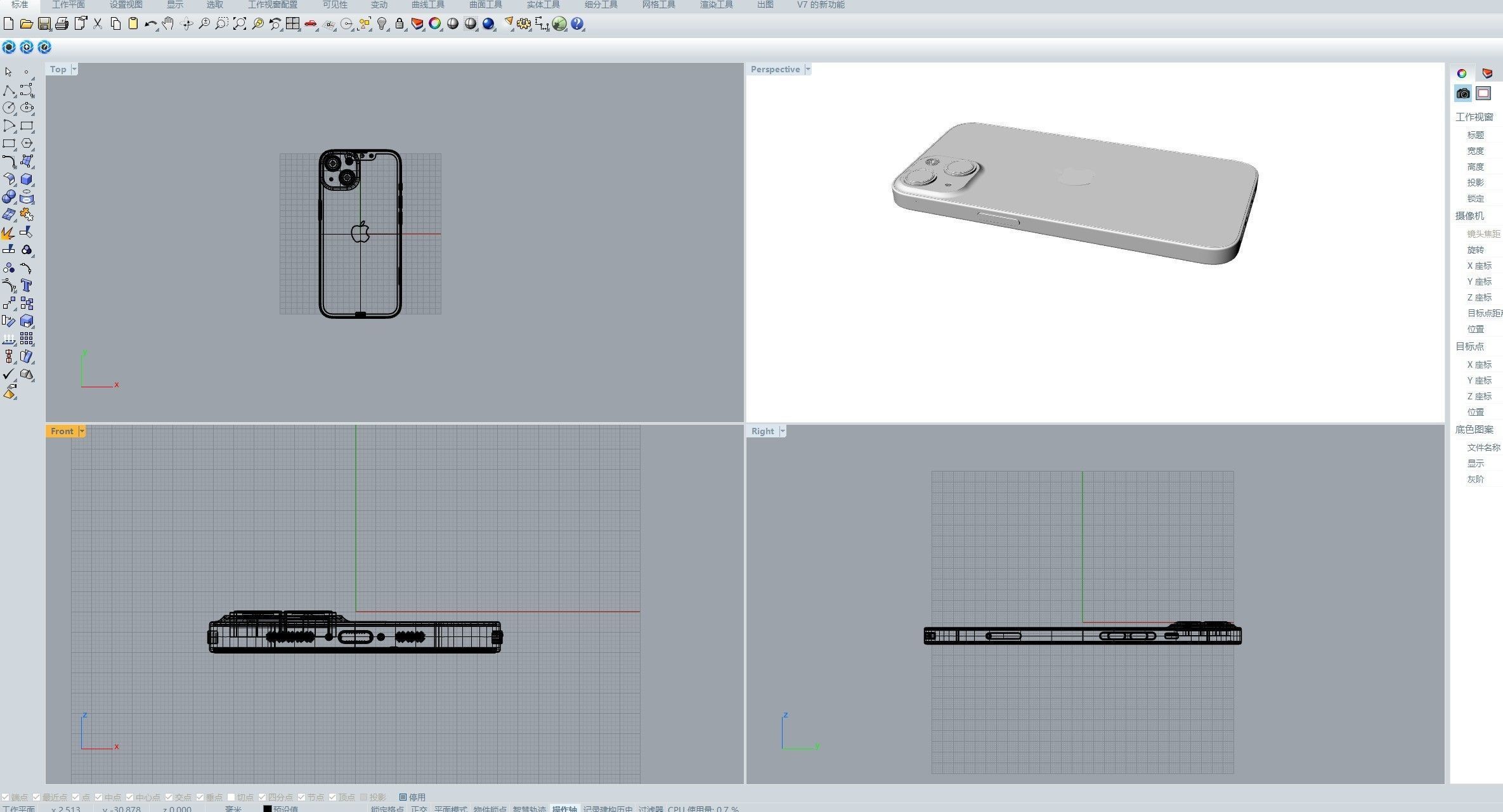Click the Zoom Extents icon
This screenshot has width=1503, height=812.
pyautogui.click(x=240, y=24)
